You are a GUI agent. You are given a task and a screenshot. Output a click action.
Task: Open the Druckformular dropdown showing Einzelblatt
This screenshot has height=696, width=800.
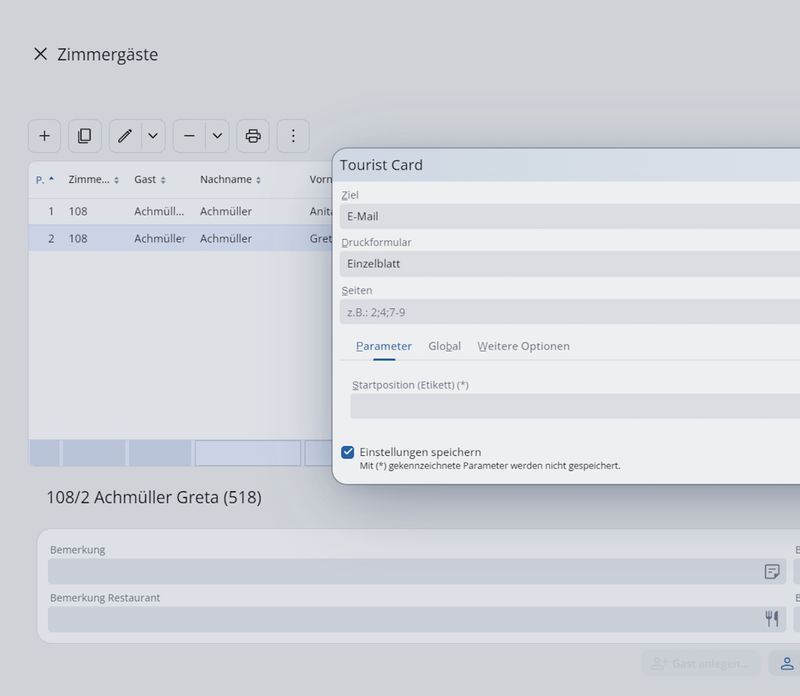[570, 264]
